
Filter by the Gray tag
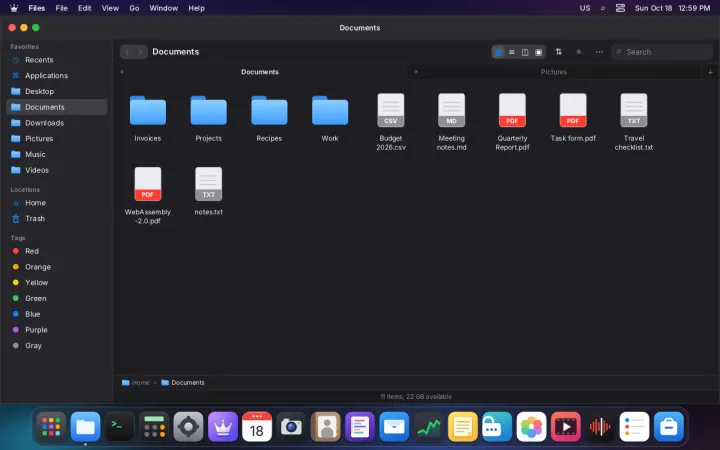pyautogui.click(x=56, y=346)
